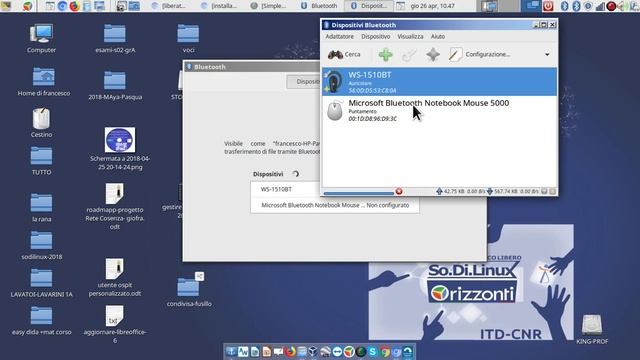Click the dock anchor icon
Screen dimensions: 640x360
(231, 351)
